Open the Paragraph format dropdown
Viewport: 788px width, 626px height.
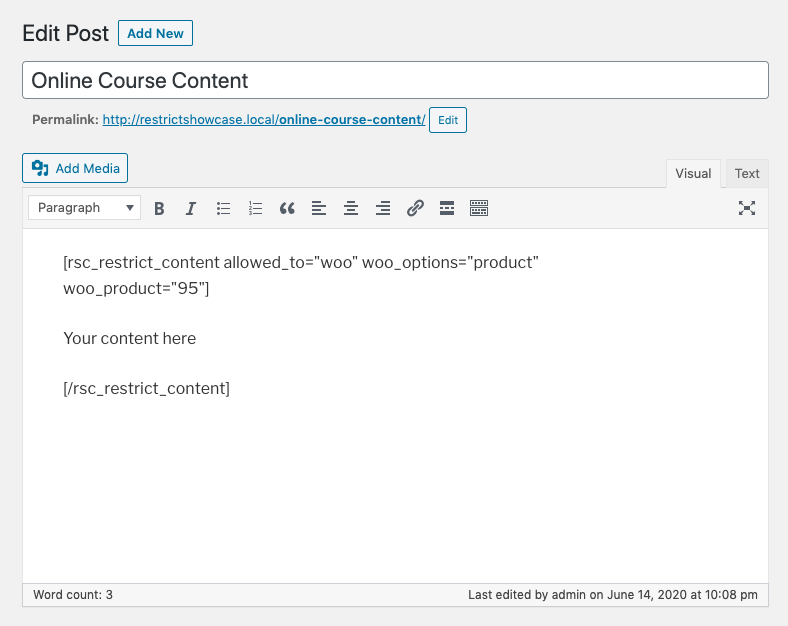click(x=84, y=207)
